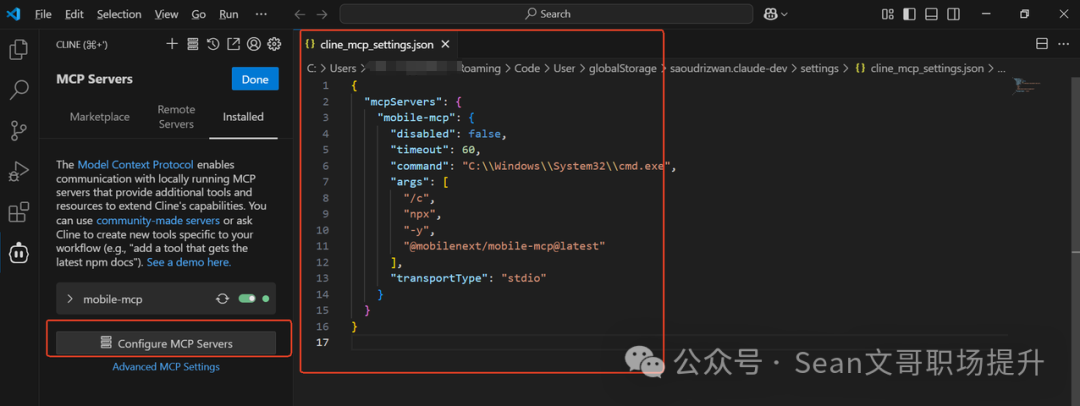Start a new Cline task with plus icon
Image resolution: width=1080 pixels, height=406 pixels.
point(172,44)
